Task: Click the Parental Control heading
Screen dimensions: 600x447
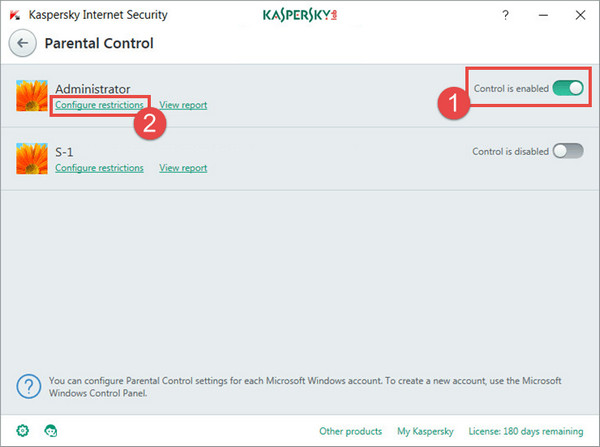Action: [x=99, y=43]
